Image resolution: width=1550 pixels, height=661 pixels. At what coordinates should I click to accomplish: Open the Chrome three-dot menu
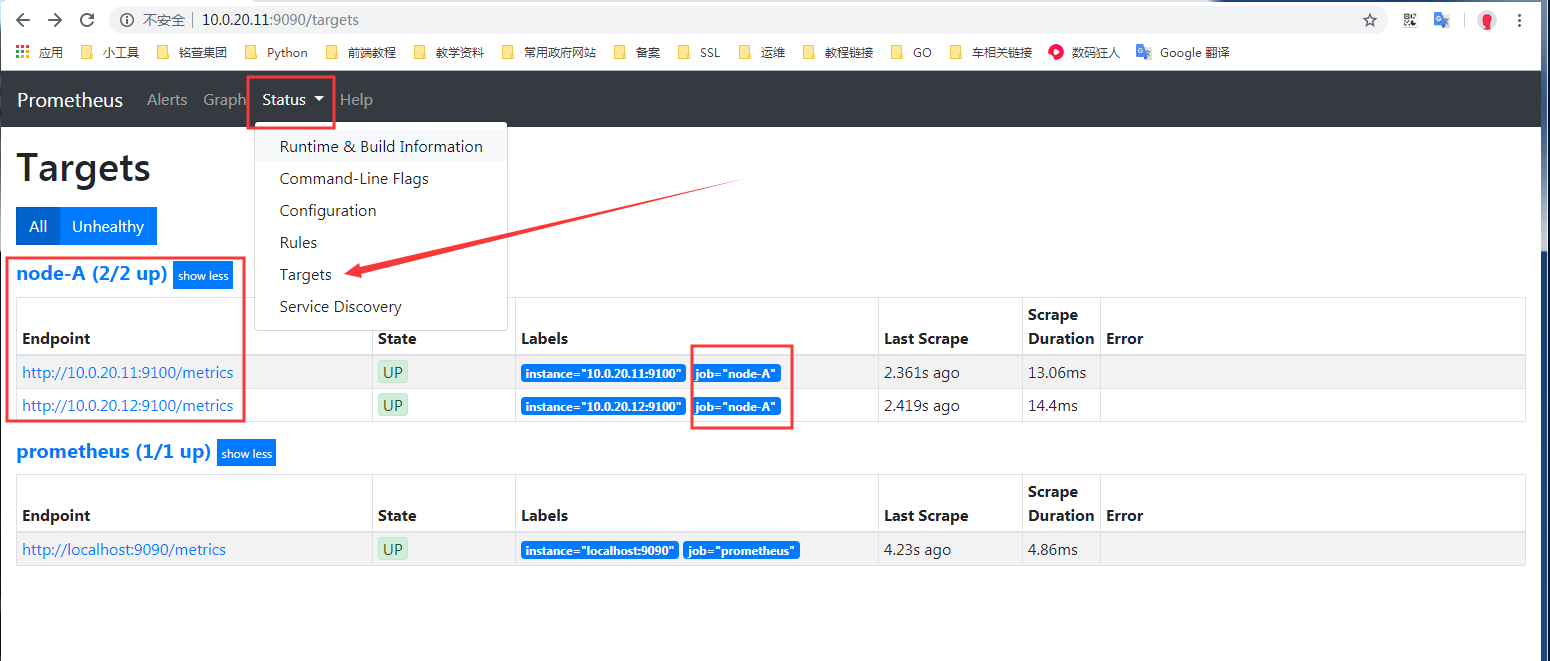coord(1519,20)
